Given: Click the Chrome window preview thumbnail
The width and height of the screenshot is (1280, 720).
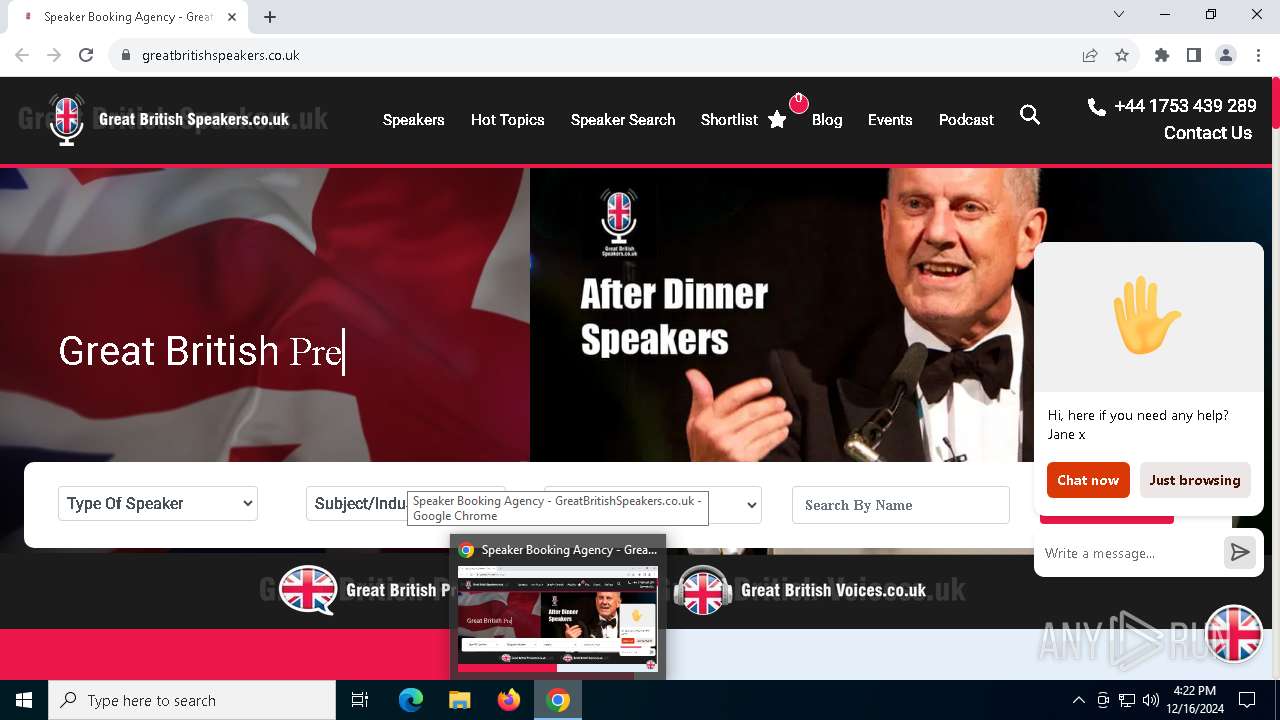Looking at the screenshot, I should point(558,618).
